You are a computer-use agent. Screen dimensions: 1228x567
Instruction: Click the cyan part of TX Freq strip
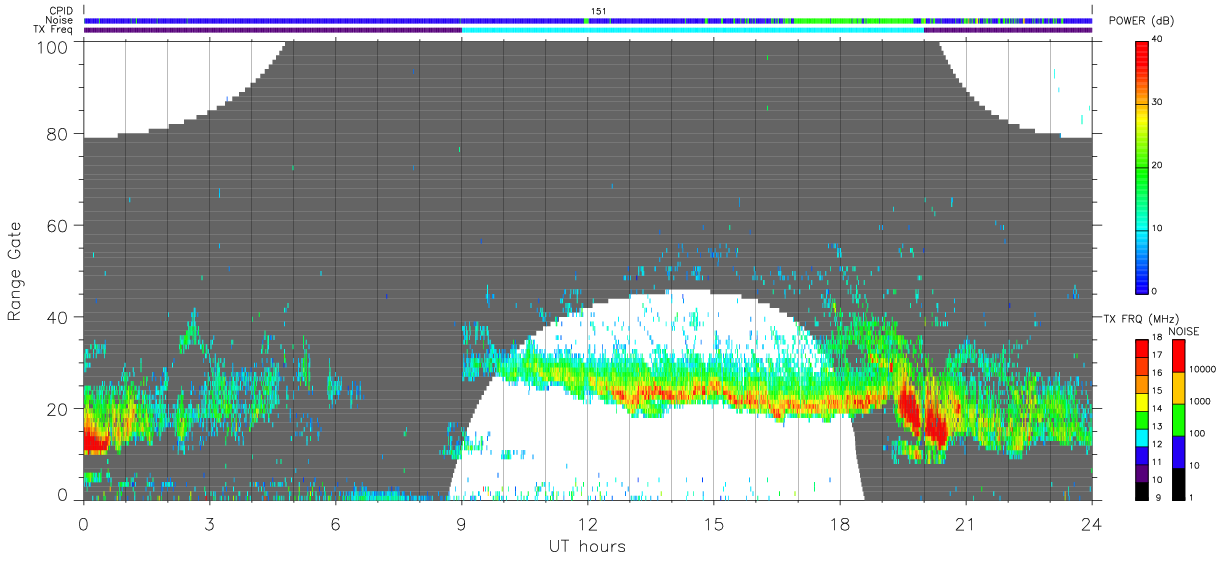point(692,30)
